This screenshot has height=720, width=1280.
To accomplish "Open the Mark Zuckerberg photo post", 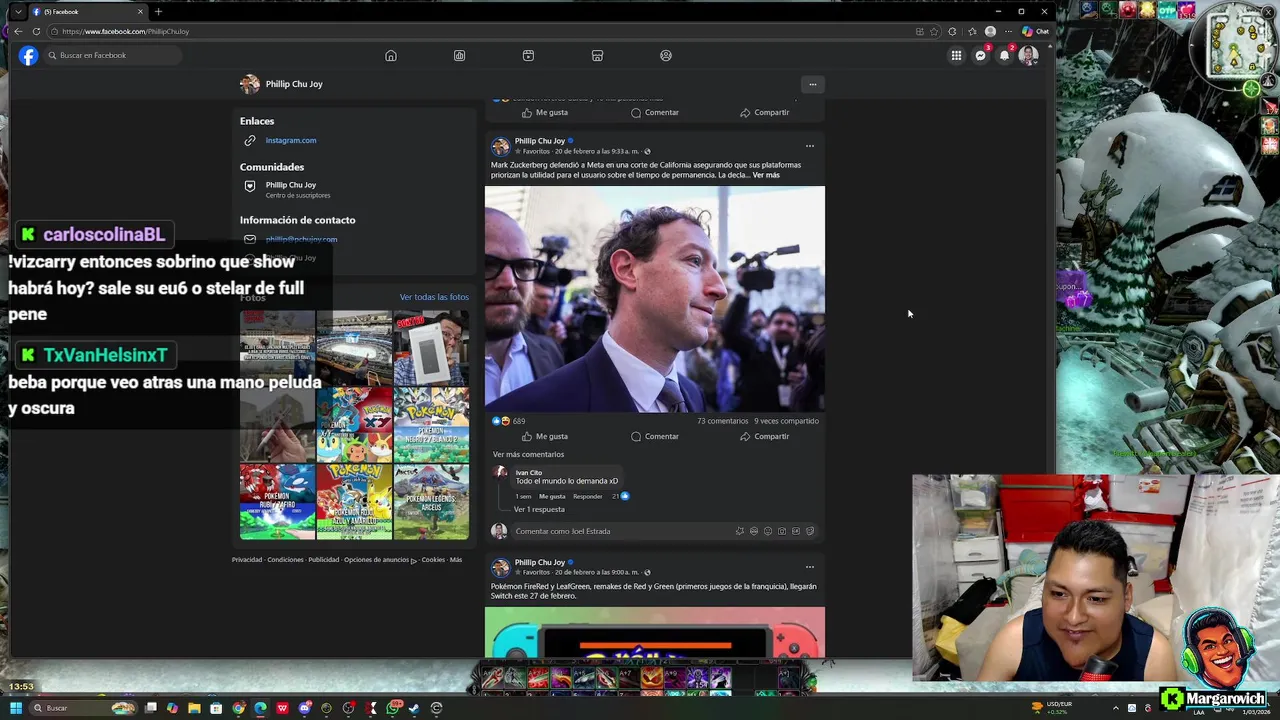I will tap(655, 299).
